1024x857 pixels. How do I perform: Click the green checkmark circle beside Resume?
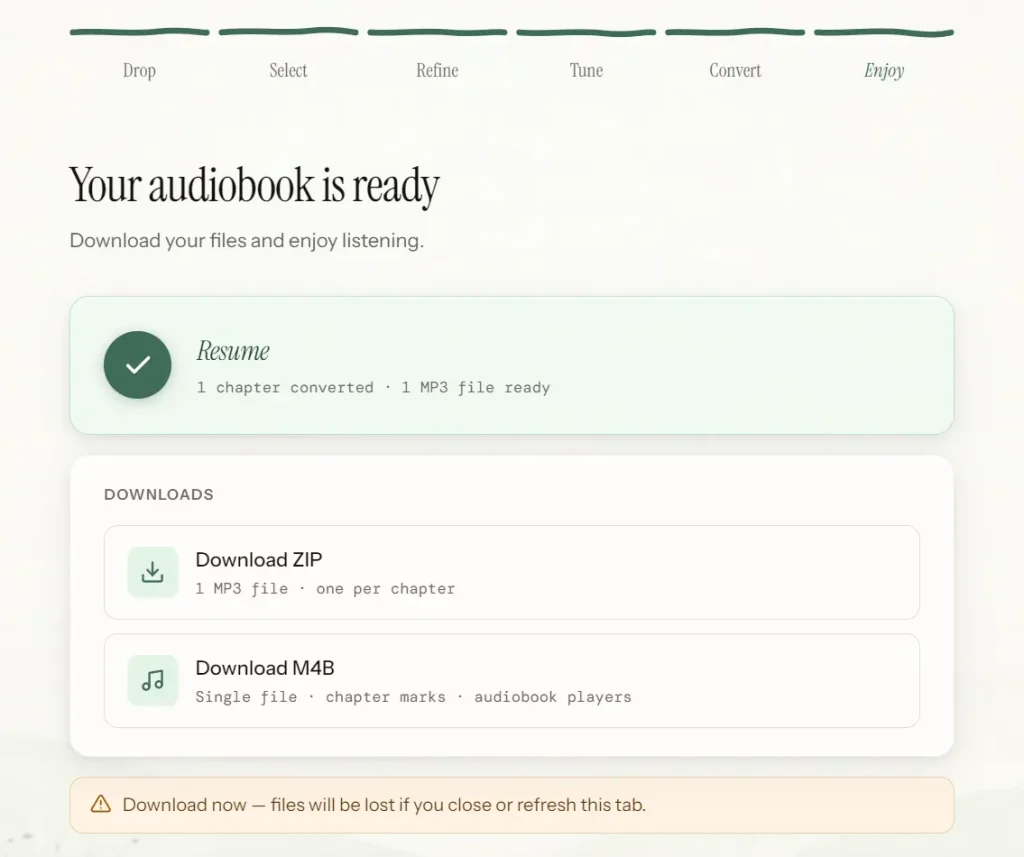(138, 365)
